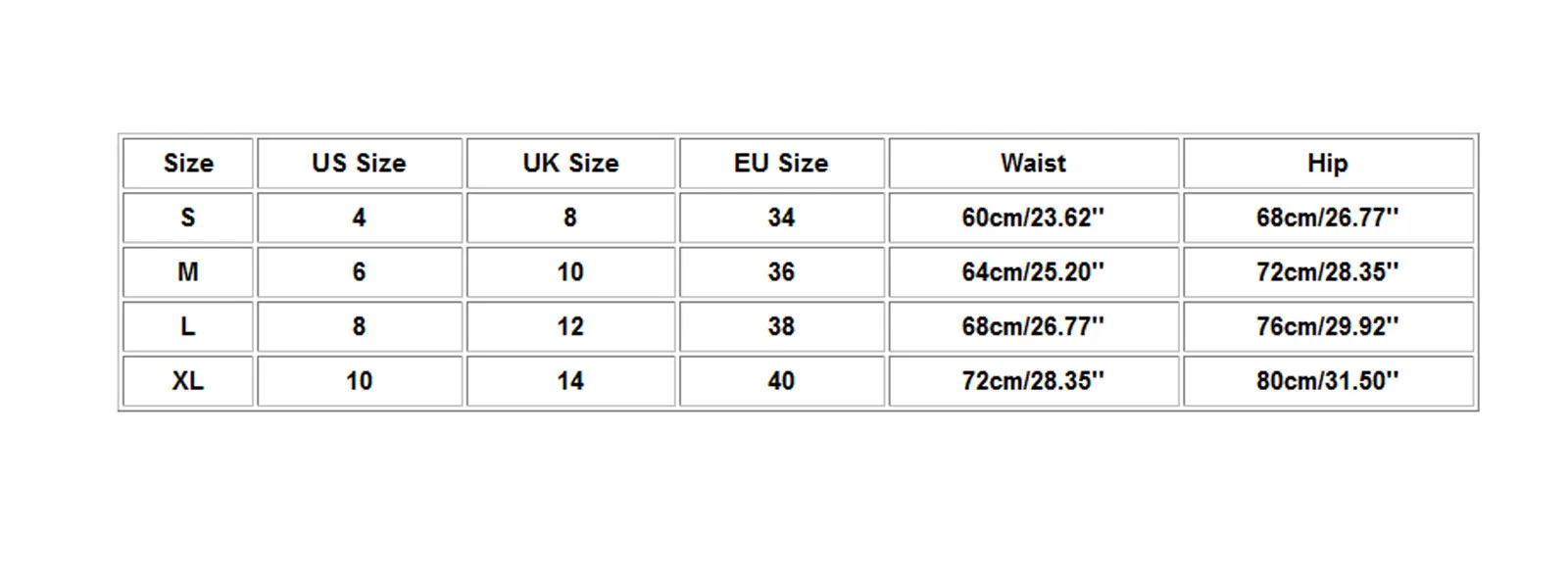Click EU size 34 cell

(781, 218)
